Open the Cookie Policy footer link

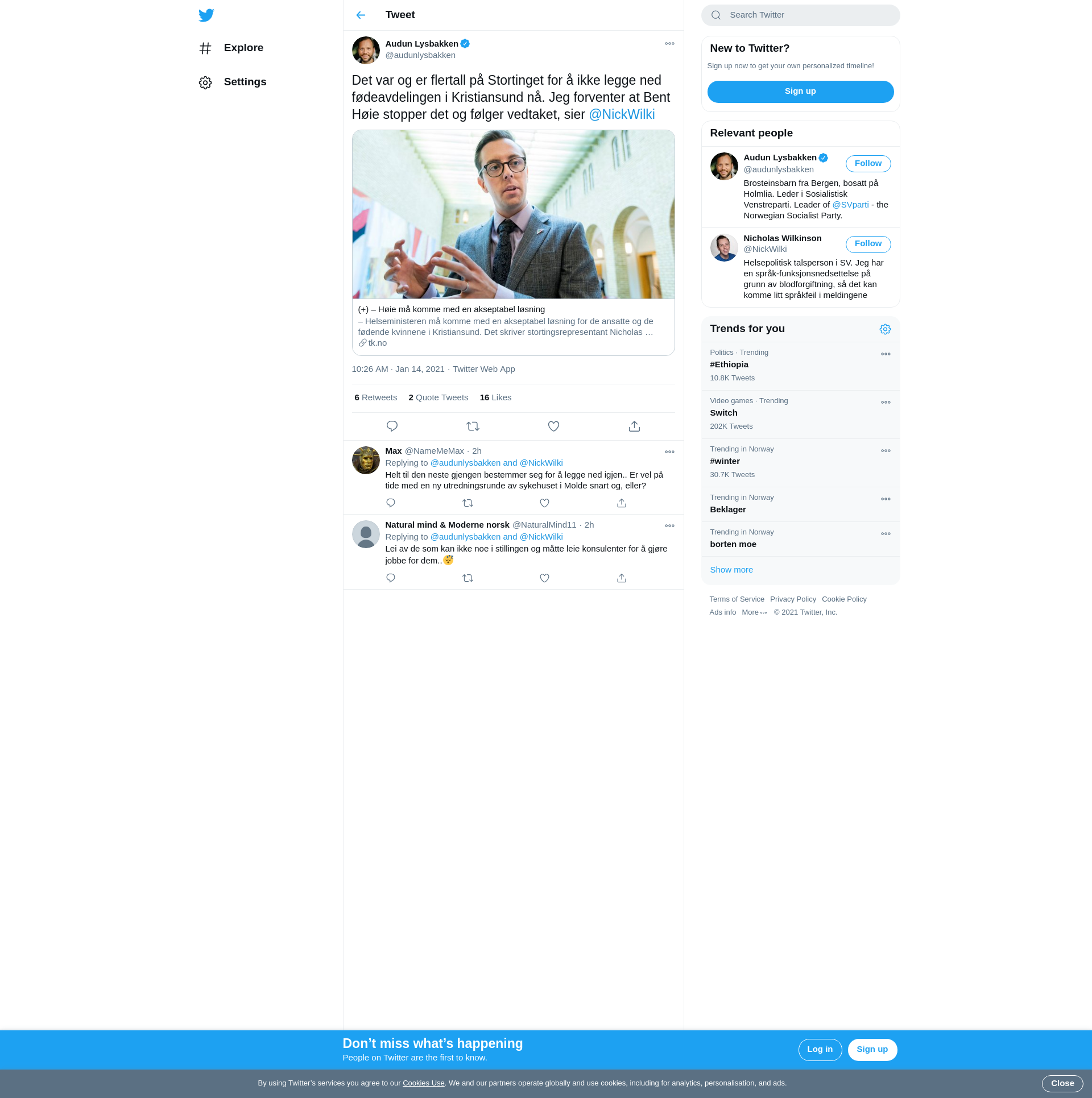point(844,599)
